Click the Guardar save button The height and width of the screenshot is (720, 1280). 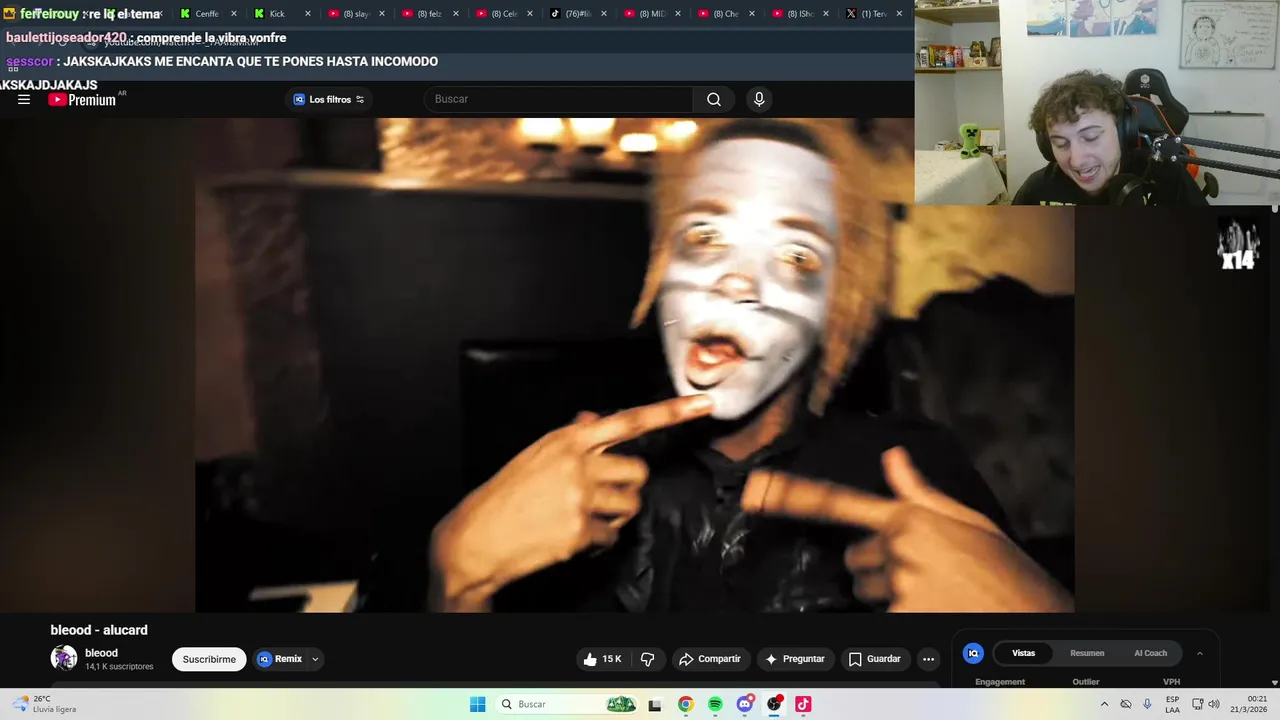875,659
